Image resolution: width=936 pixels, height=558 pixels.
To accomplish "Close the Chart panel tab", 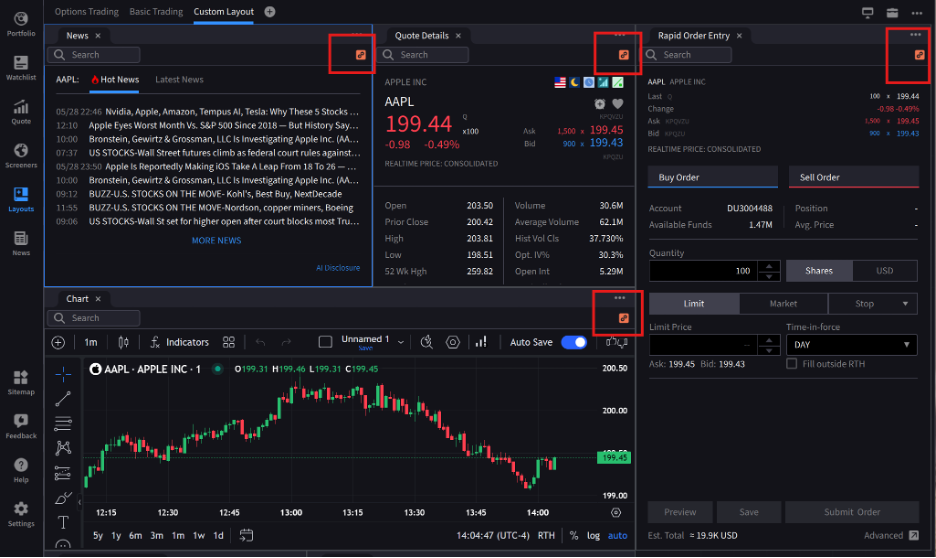I will point(98,298).
